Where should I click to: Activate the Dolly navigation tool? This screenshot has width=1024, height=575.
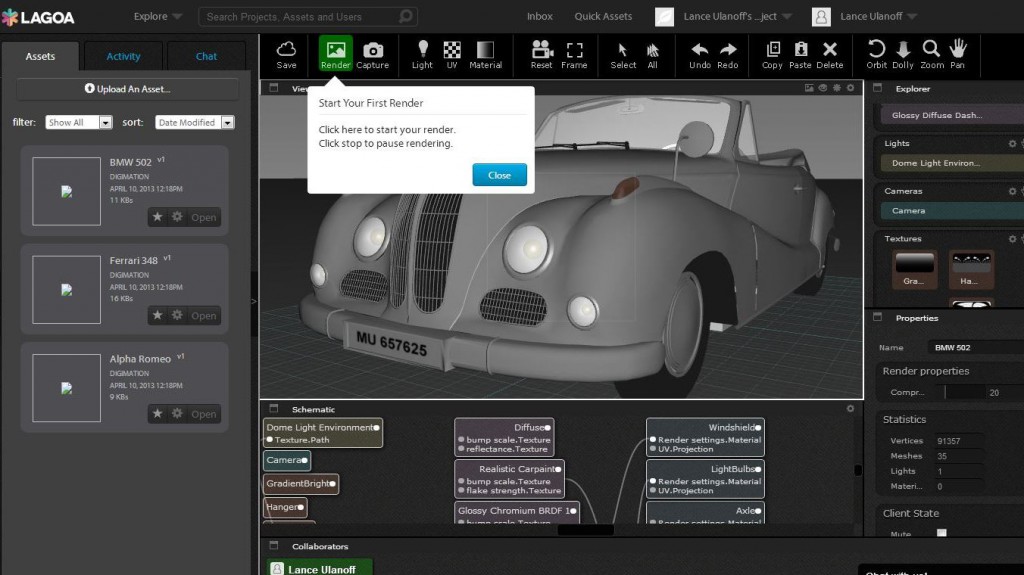click(903, 54)
